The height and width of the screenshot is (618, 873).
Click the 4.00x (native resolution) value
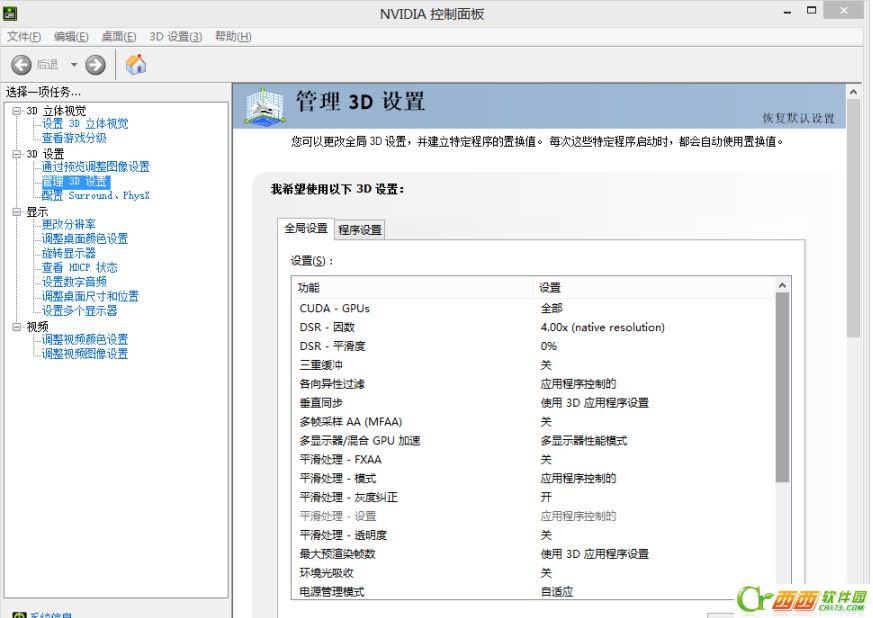[602, 327]
